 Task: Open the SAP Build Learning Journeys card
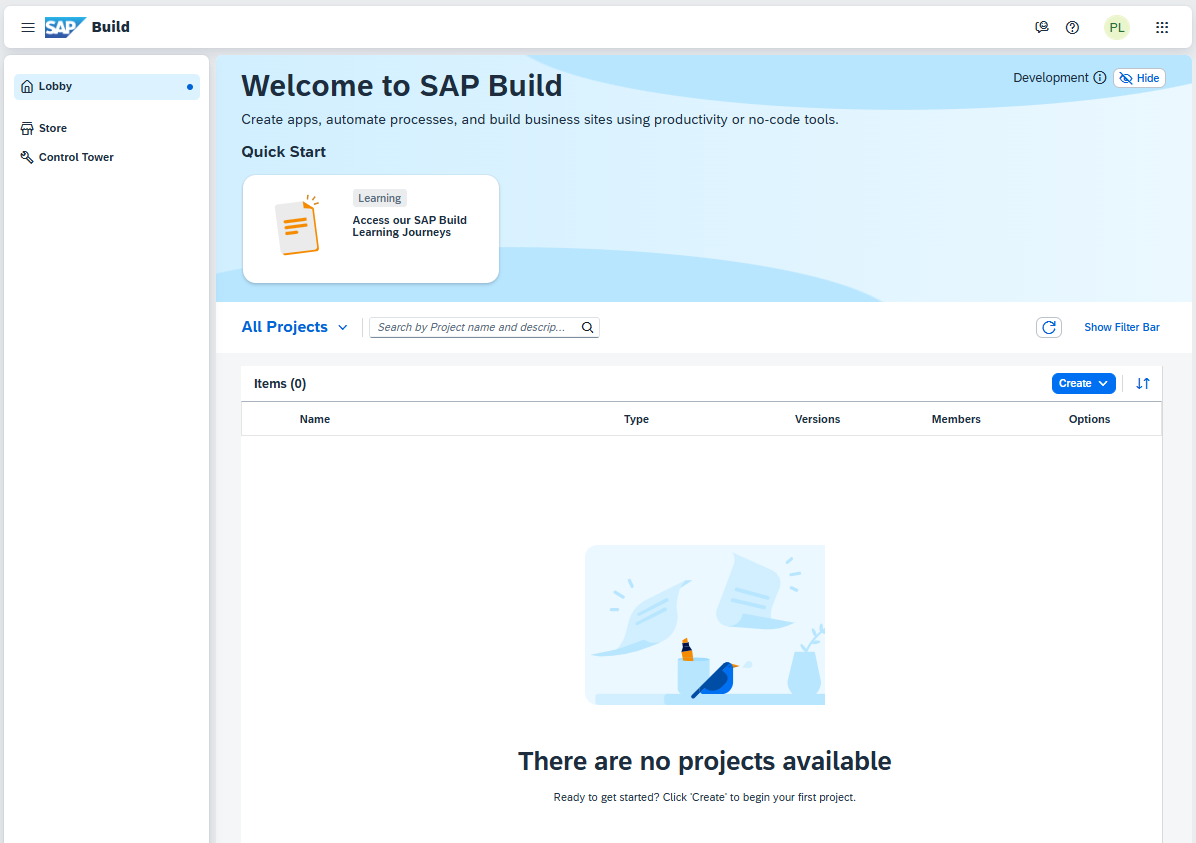click(371, 229)
